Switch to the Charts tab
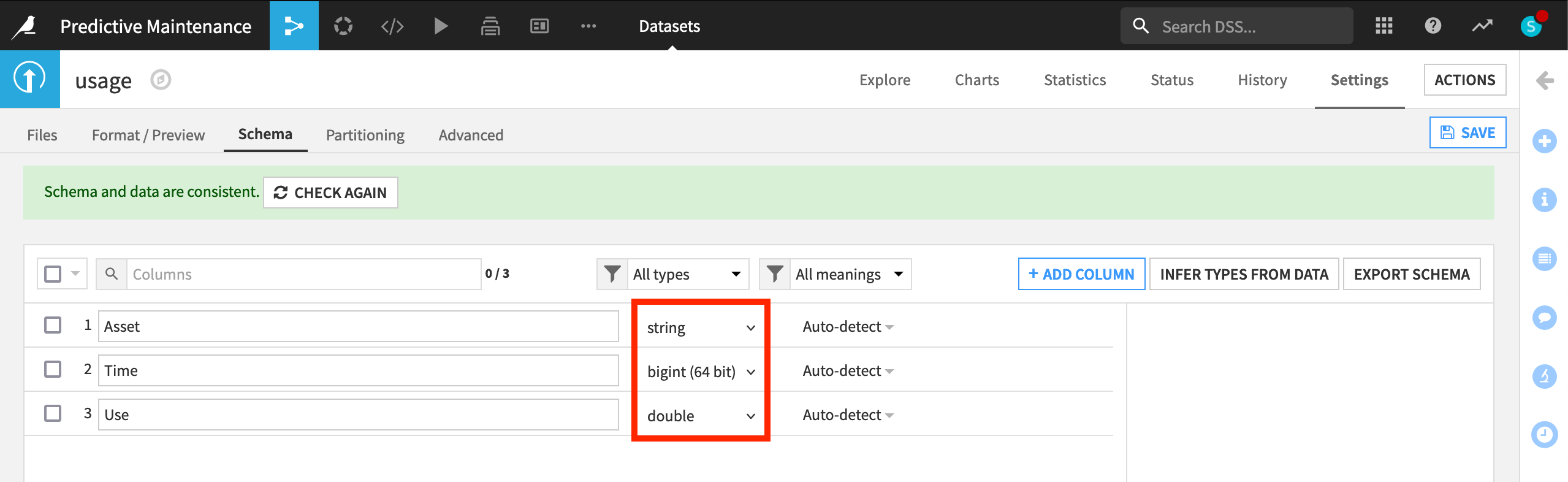Screen dimensions: 1568x482 click(977, 80)
